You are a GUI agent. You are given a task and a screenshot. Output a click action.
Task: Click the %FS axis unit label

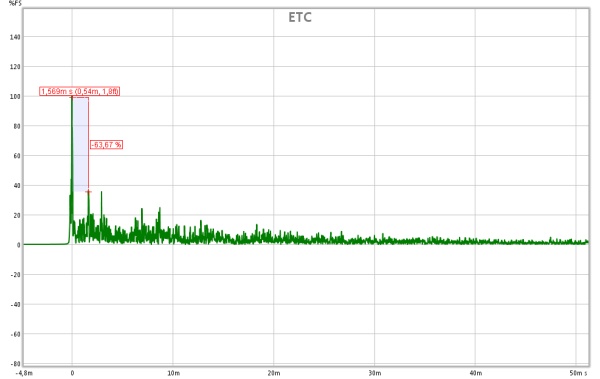(15, 3)
